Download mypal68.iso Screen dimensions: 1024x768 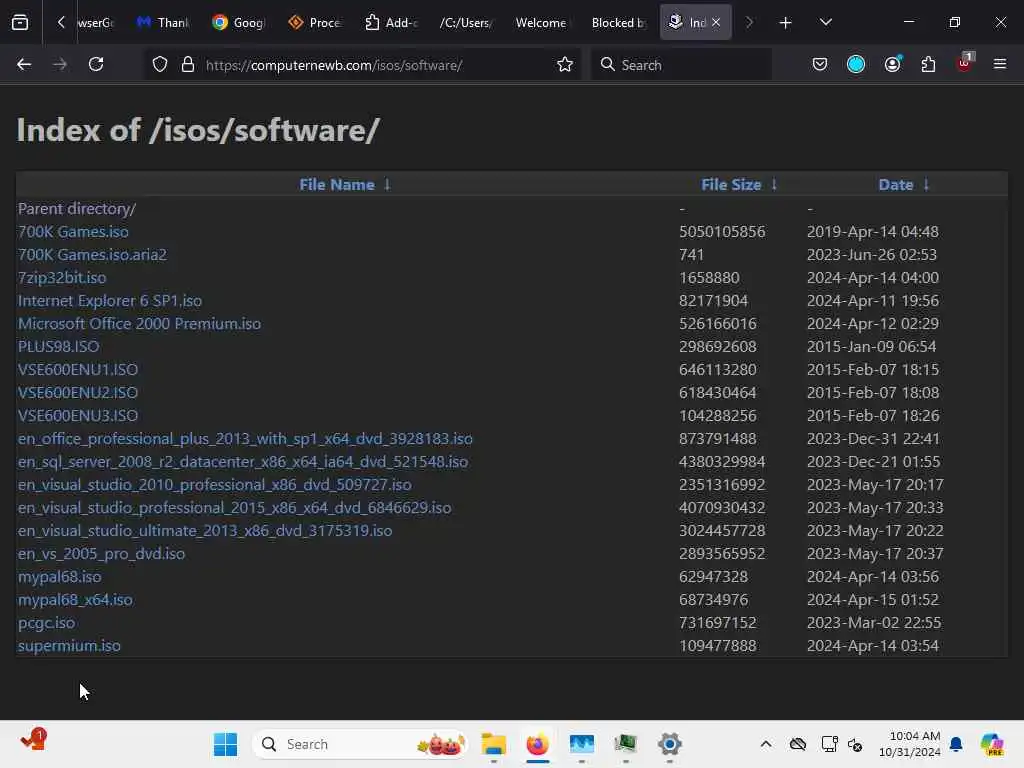pyautogui.click(x=59, y=577)
